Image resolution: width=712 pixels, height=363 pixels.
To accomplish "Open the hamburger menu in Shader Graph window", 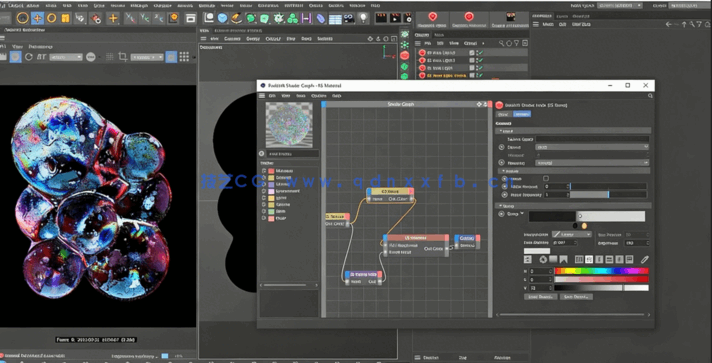I will (x=262, y=96).
